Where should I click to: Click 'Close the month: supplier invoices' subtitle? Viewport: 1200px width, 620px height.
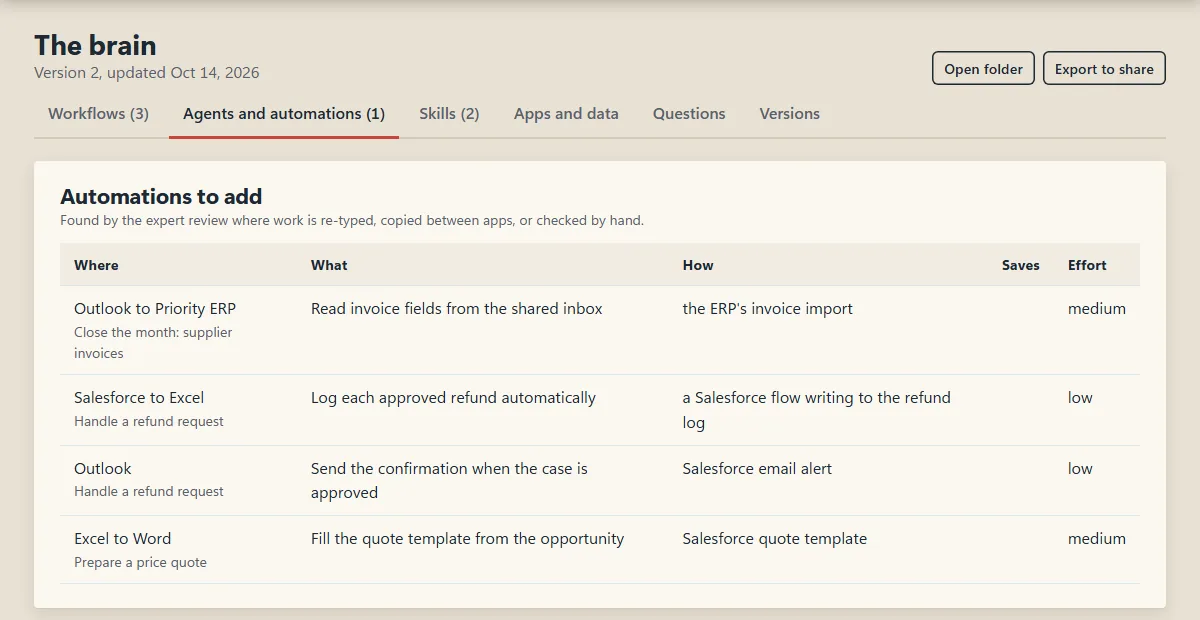coord(153,342)
